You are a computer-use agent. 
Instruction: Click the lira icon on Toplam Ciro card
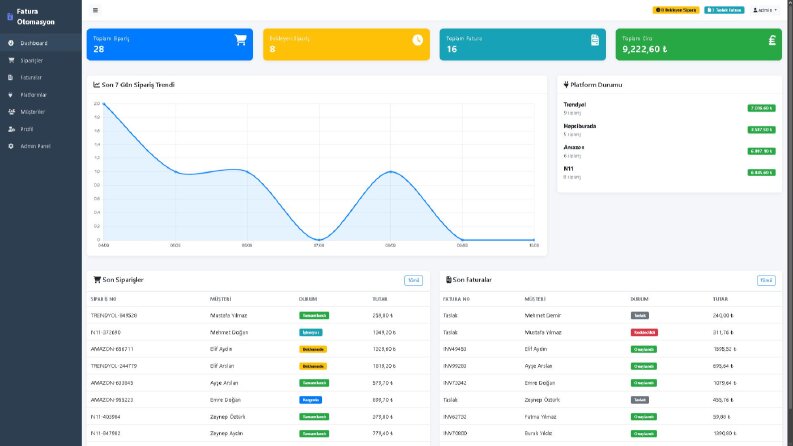[x=772, y=40]
